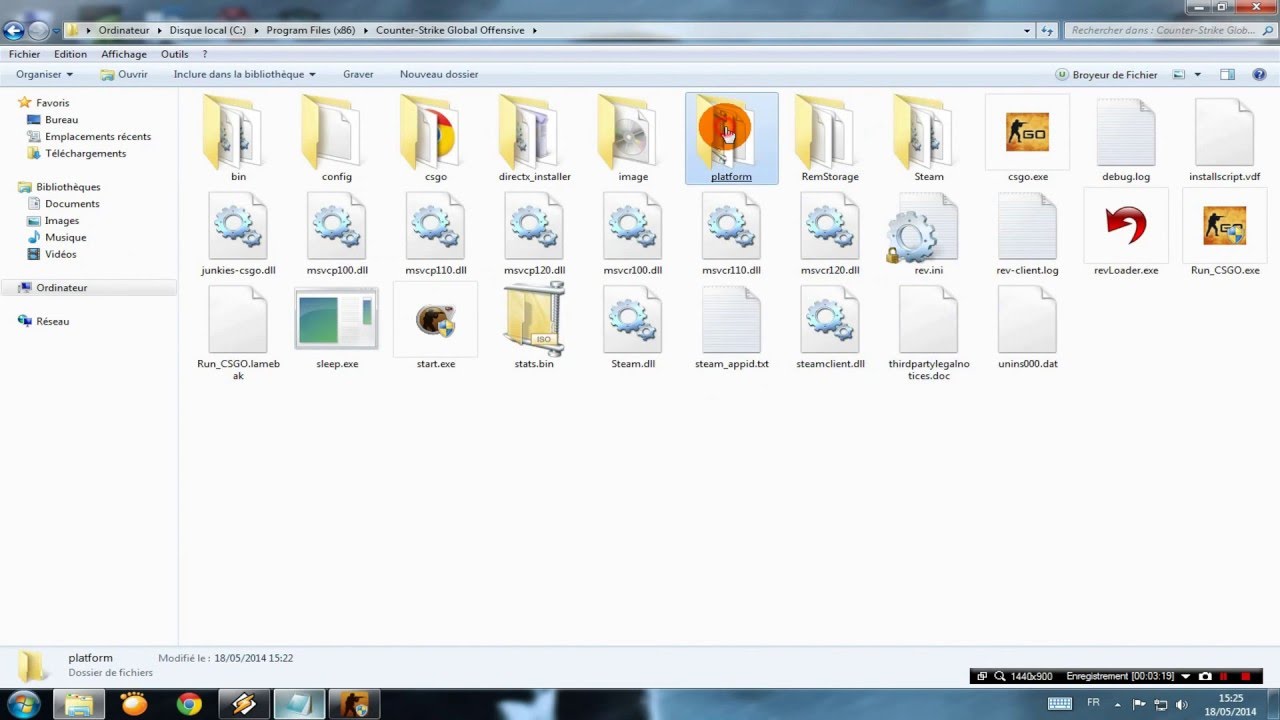Select steam_appid.txt file
Image resolution: width=1280 pixels, height=720 pixels.
(731, 327)
